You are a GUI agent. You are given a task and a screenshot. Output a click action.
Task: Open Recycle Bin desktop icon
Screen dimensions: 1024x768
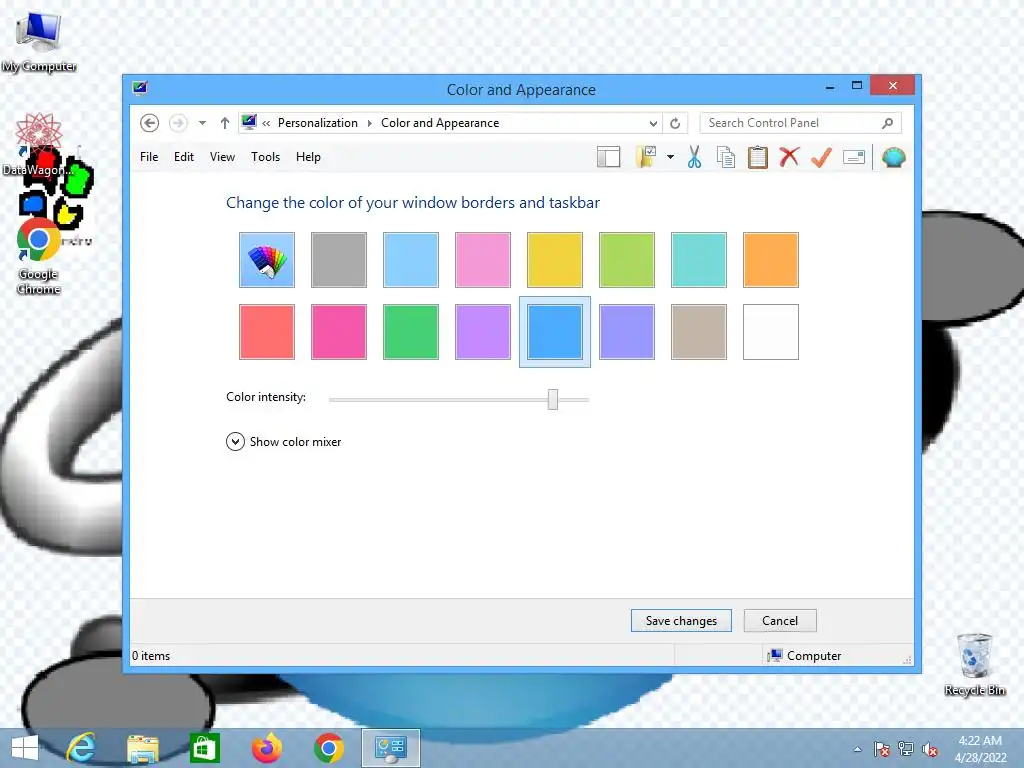(x=974, y=664)
